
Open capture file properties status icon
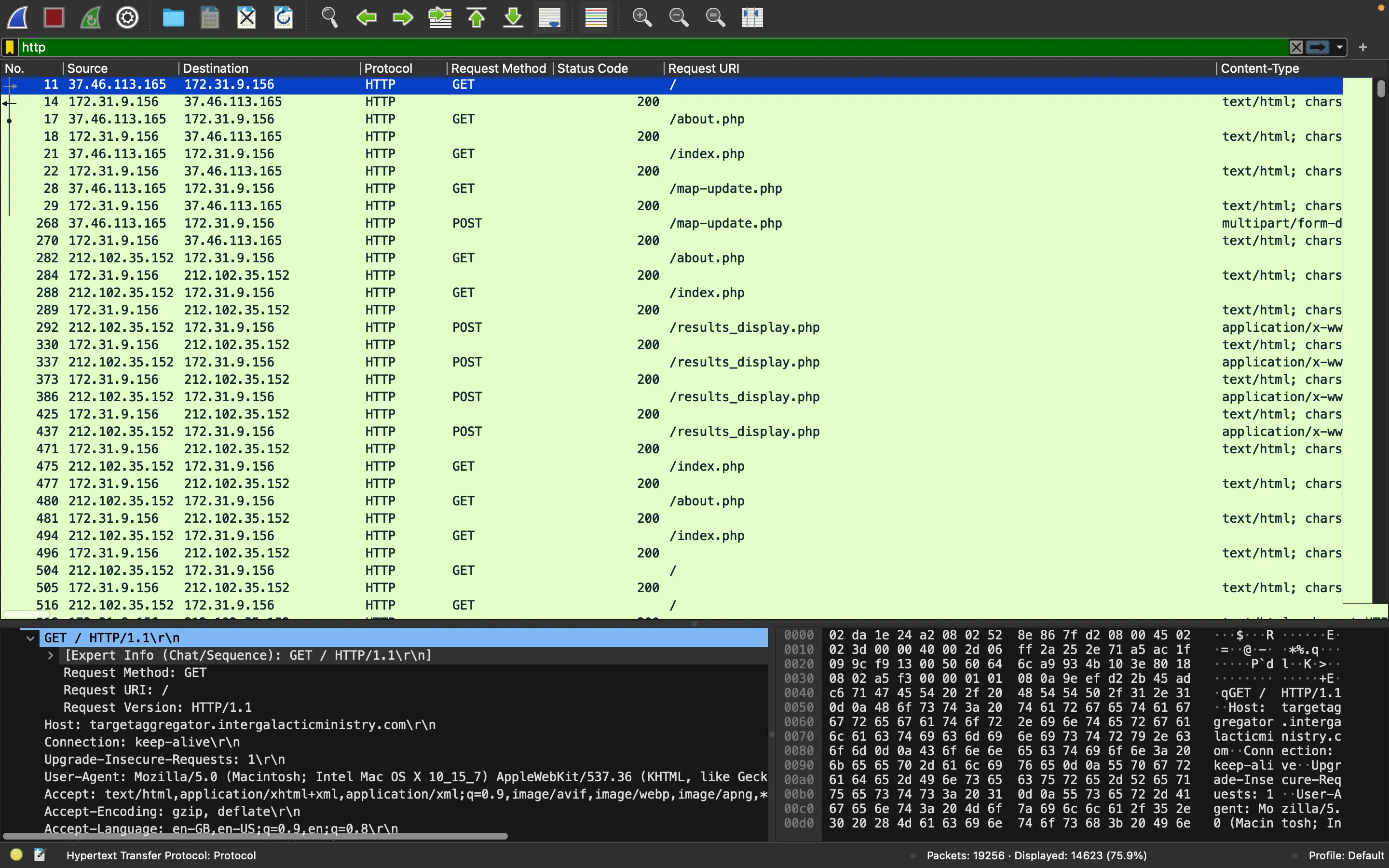[x=40, y=855]
